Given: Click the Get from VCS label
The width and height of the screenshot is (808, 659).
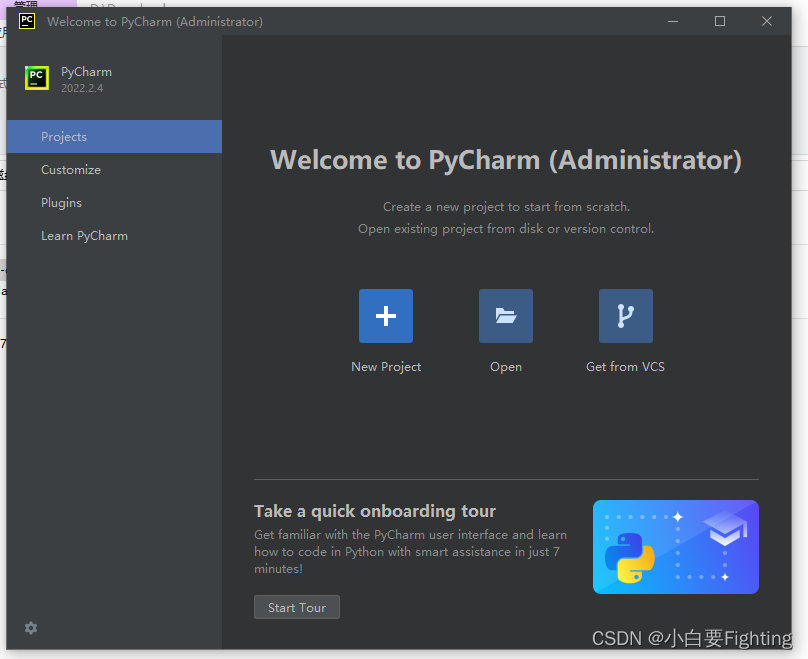Looking at the screenshot, I should pos(625,367).
